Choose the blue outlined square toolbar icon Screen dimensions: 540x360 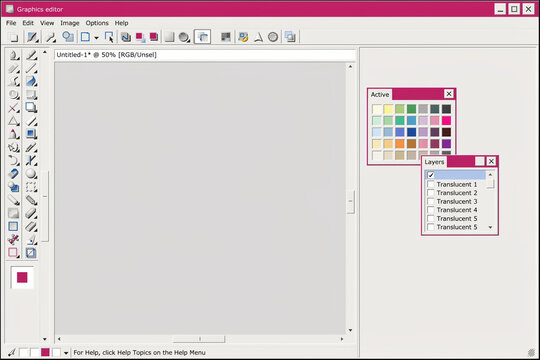point(85,37)
